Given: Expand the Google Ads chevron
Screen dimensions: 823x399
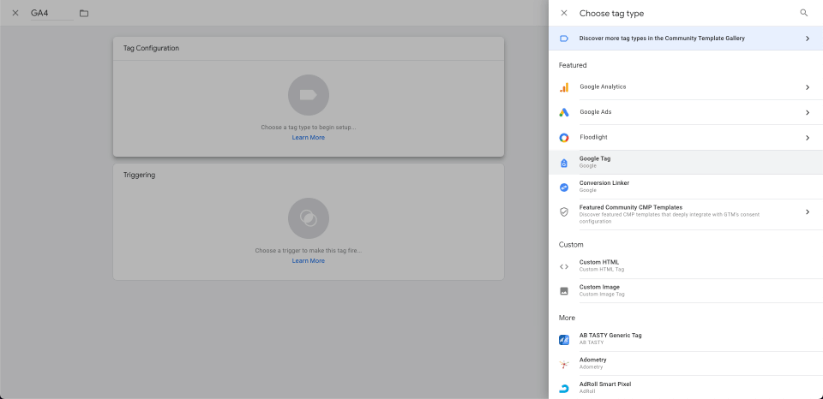Looking at the screenshot, I should [807, 112].
